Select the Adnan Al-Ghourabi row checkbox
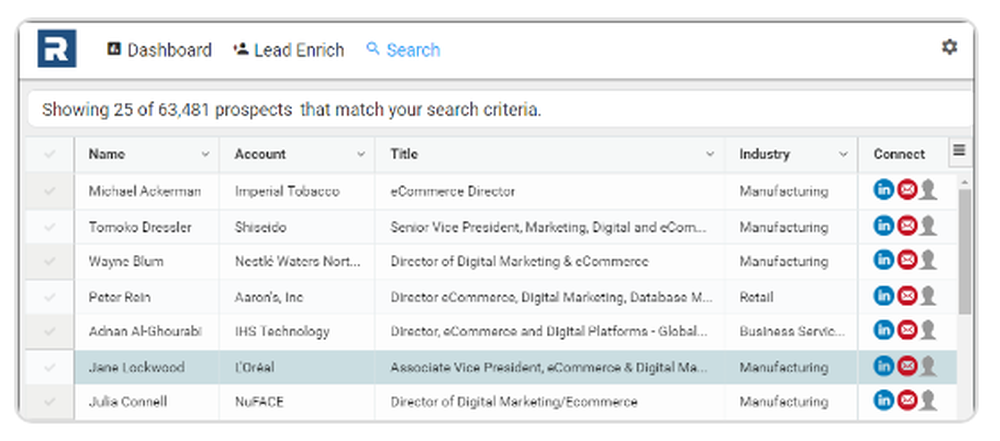The width and height of the screenshot is (1000, 441). pyautogui.click(x=50, y=331)
